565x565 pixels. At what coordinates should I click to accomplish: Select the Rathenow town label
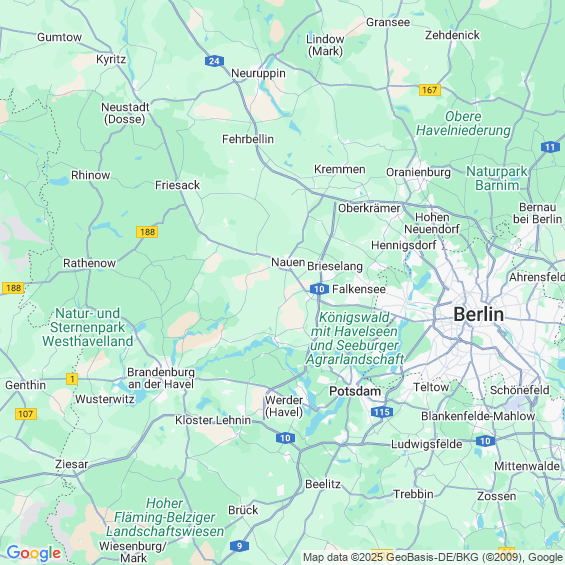[x=89, y=263]
